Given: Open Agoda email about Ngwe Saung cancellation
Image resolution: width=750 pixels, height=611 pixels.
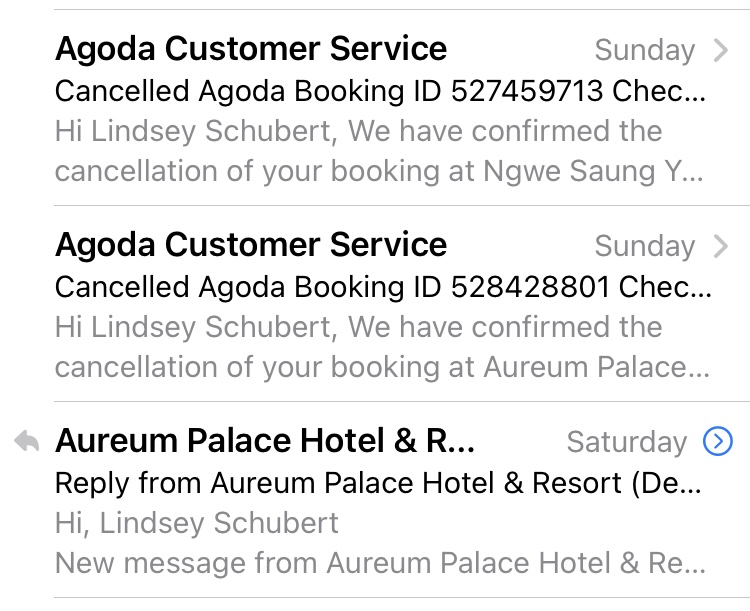Looking at the screenshot, I should (x=251, y=48).
